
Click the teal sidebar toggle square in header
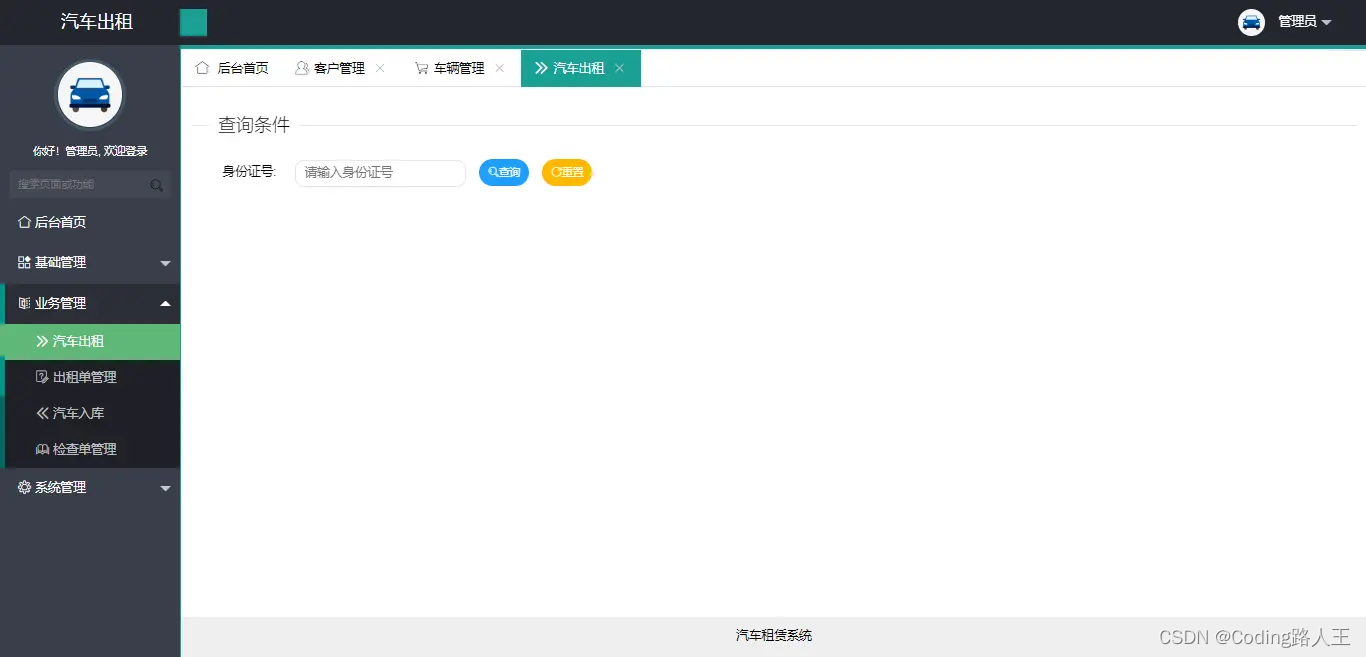193,22
